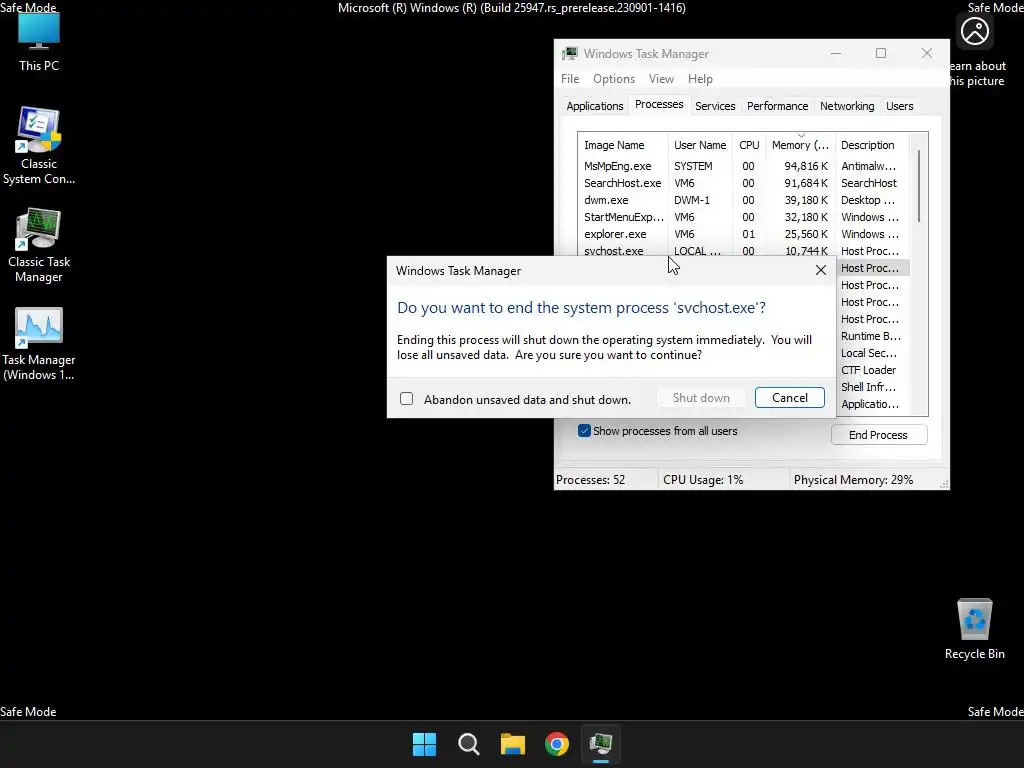Close the svchost confirmation dialog

point(821,270)
